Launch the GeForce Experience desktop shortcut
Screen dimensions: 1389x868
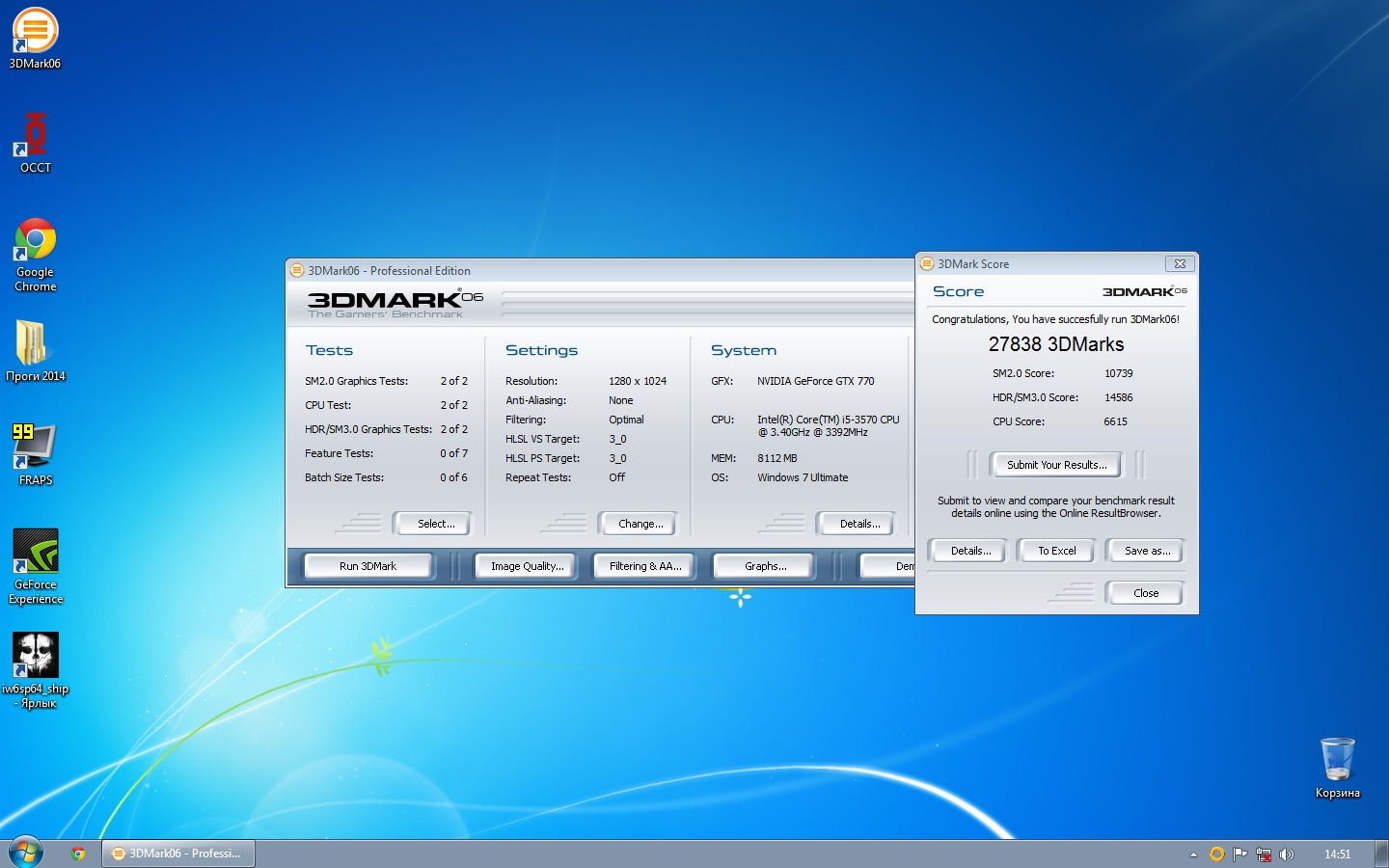click(x=35, y=553)
